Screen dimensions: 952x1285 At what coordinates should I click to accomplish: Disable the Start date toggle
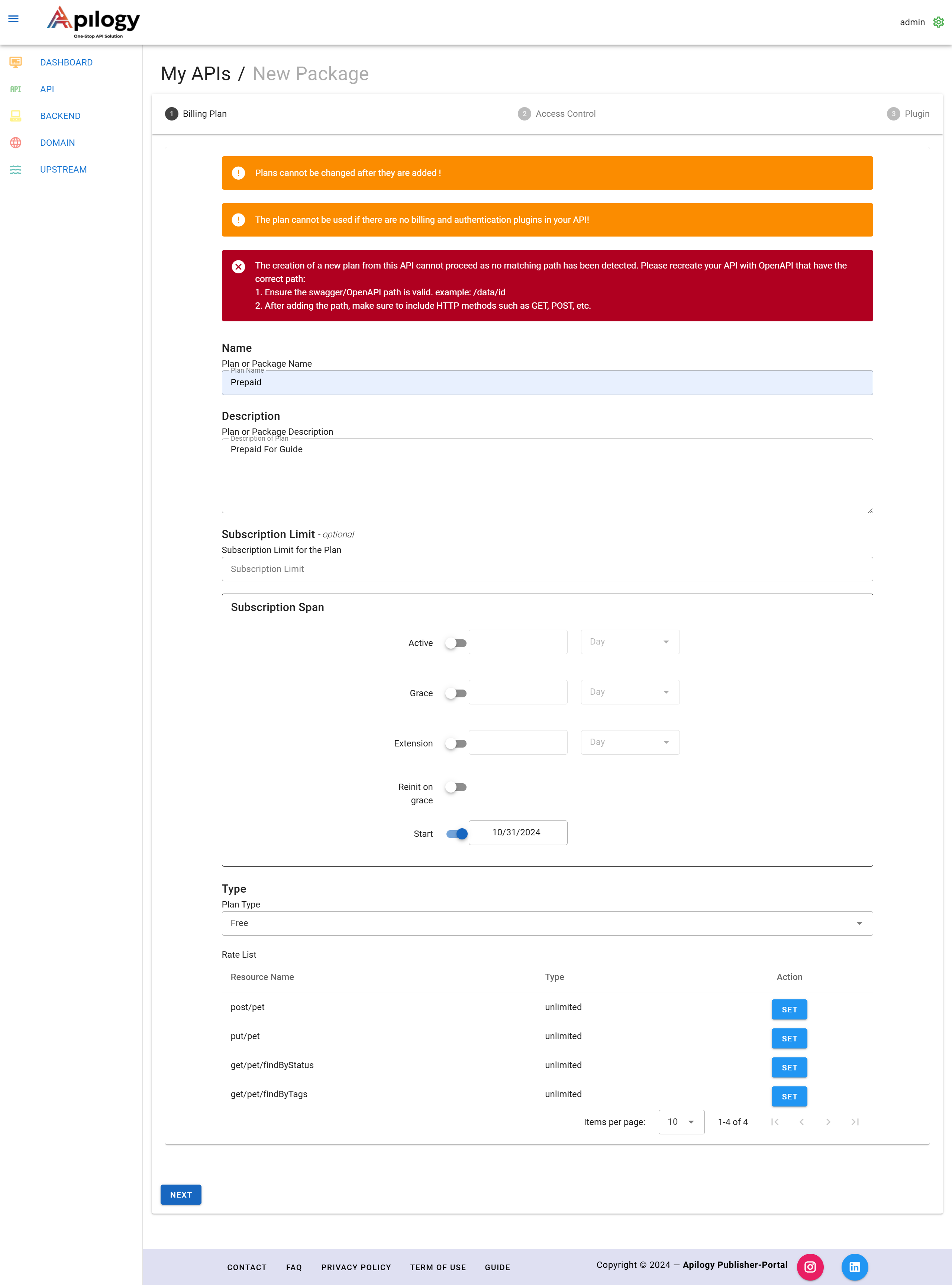[457, 833]
